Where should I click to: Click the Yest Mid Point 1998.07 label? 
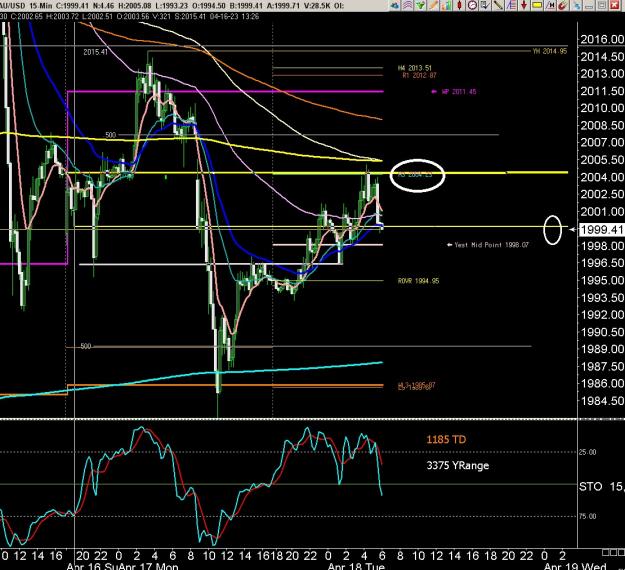491,245
